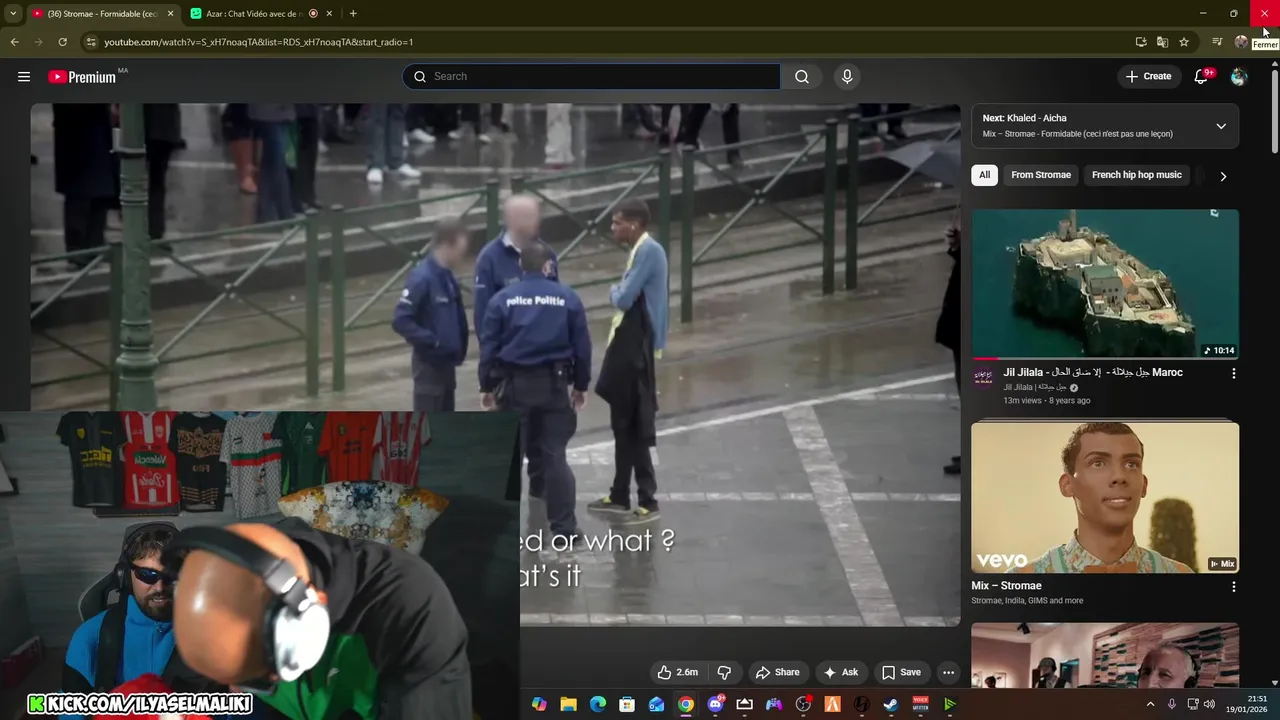1280x720 pixels.
Task: Open File Explorer from the taskbar
Action: click(x=568, y=705)
